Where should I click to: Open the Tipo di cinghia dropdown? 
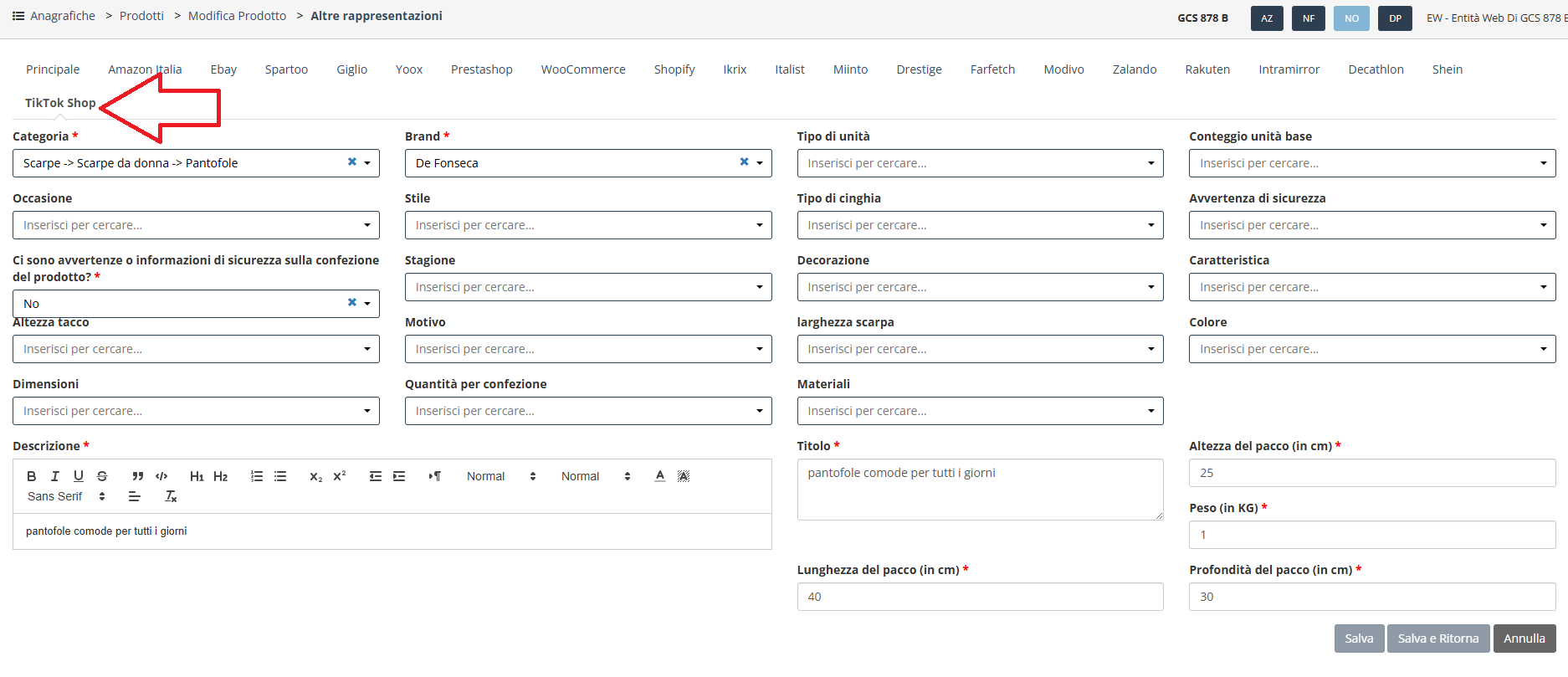pos(980,225)
